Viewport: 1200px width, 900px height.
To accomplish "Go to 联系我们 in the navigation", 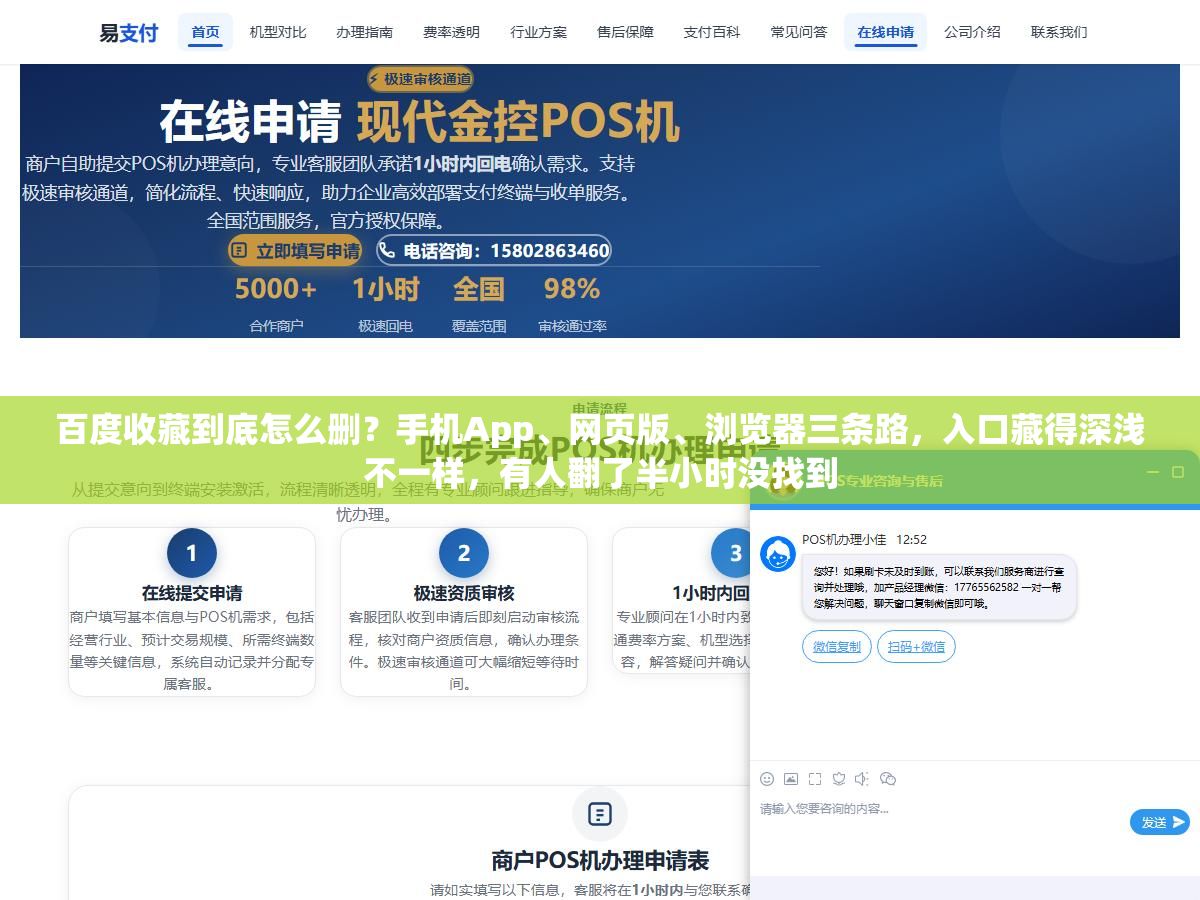I will point(1060,32).
